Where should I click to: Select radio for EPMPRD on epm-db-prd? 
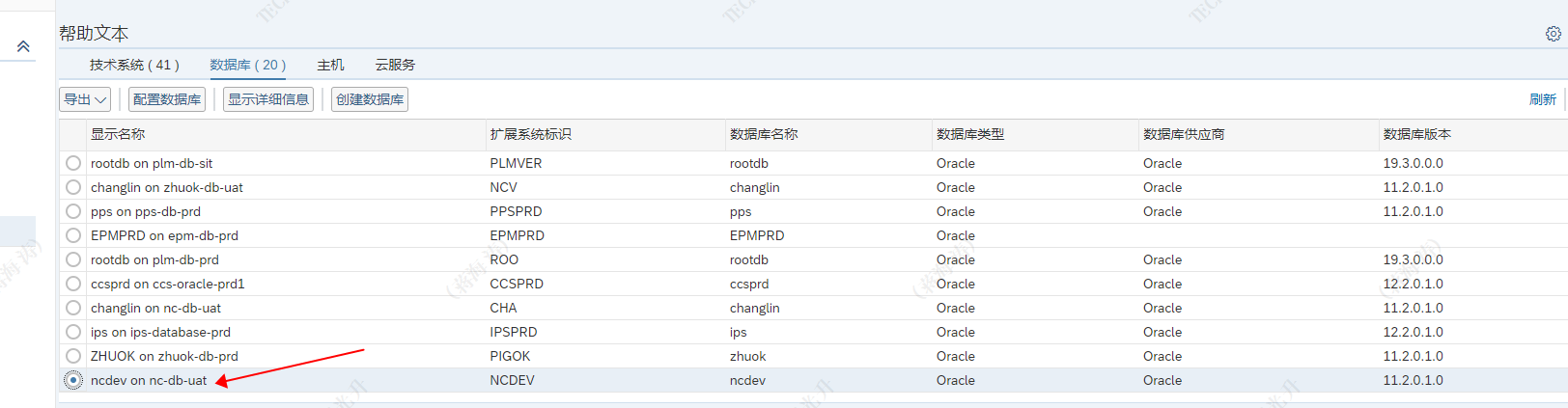click(x=73, y=235)
